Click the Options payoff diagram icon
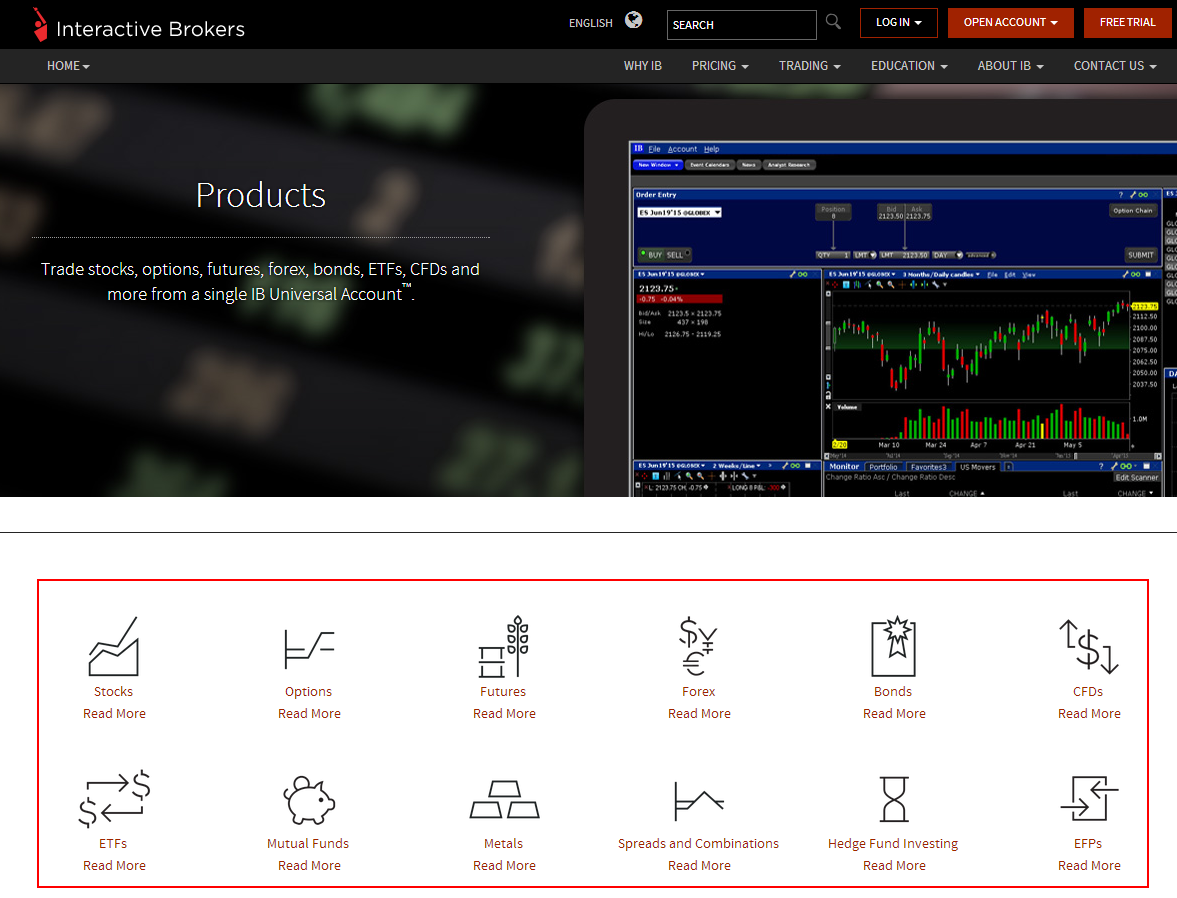 pyautogui.click(x=309, y=649)
